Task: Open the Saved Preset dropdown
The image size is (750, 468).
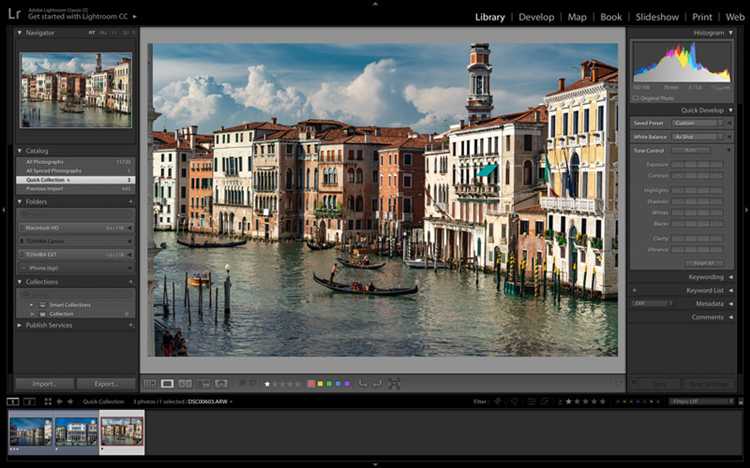Action: [x=699, y=123]
